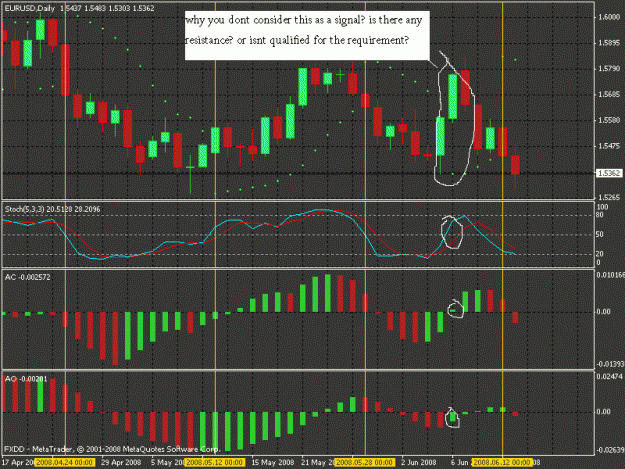Select the EURUSD,Daily chart title text
The width and height of the screenshot is (625, 469).
29,8
